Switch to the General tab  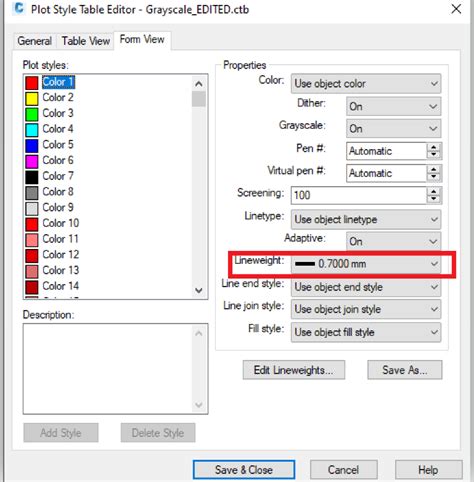(35, 41)
